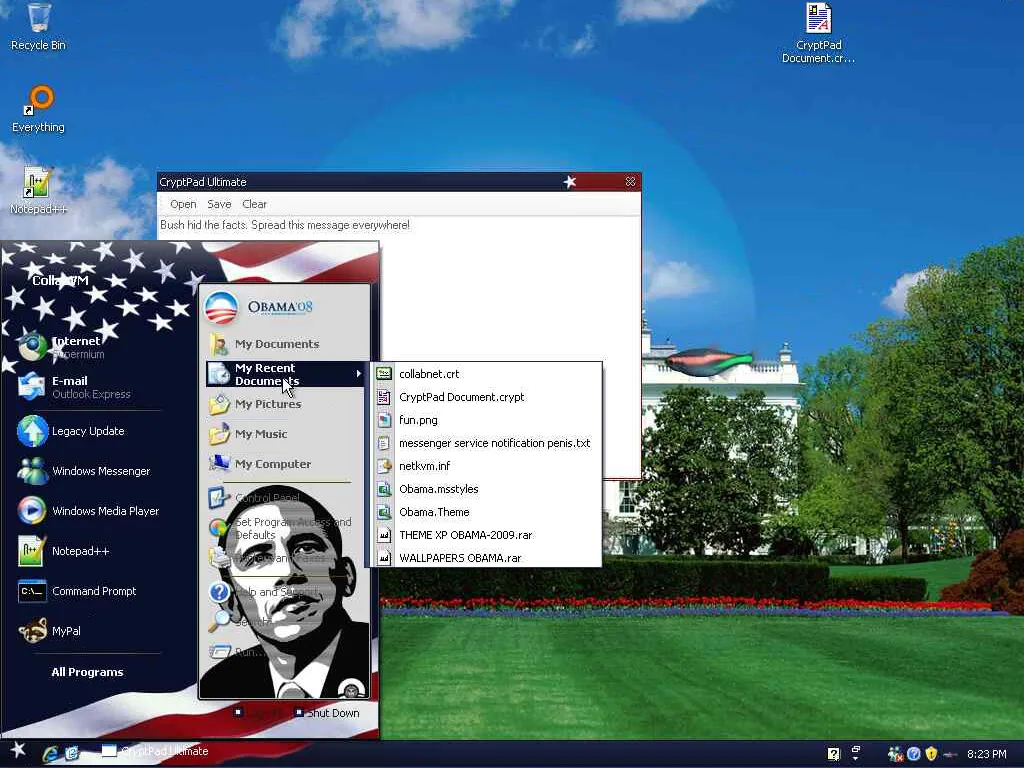Click the blue question mark circle tray icon
The width and height of the screenshot is (1024, 768).
tap(914, 754)
